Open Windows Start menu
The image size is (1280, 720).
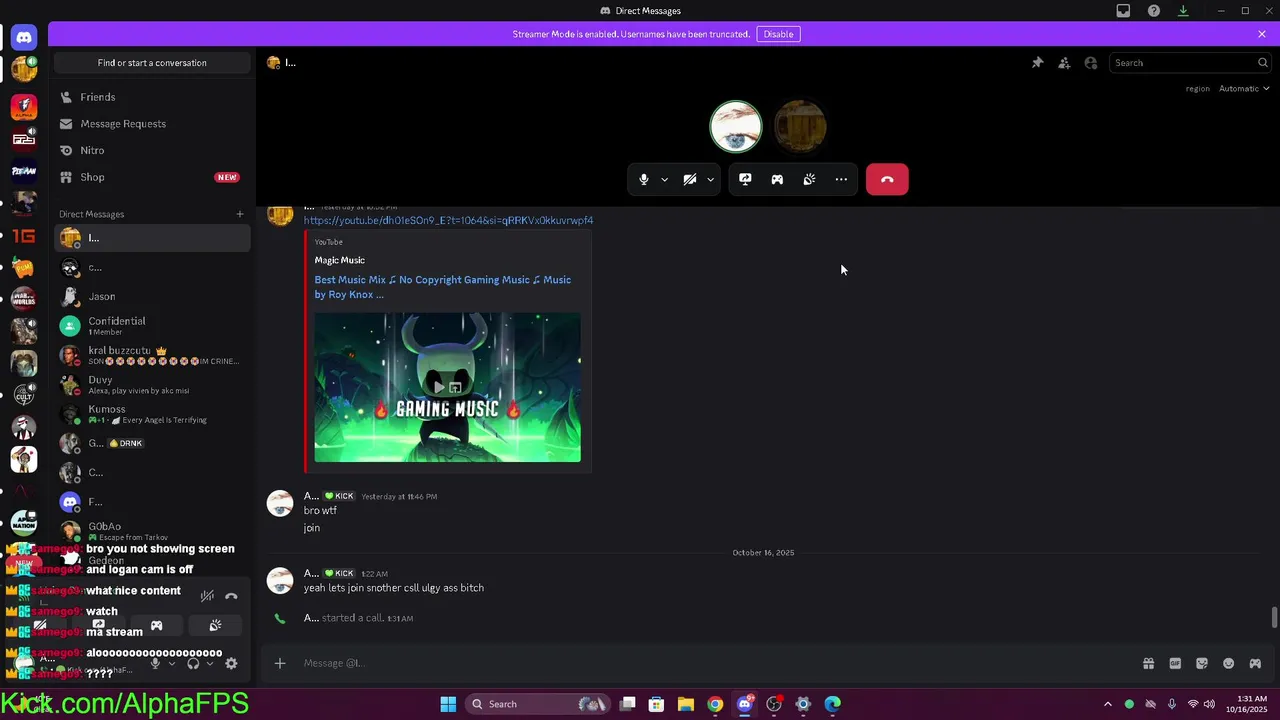(448, 704)
